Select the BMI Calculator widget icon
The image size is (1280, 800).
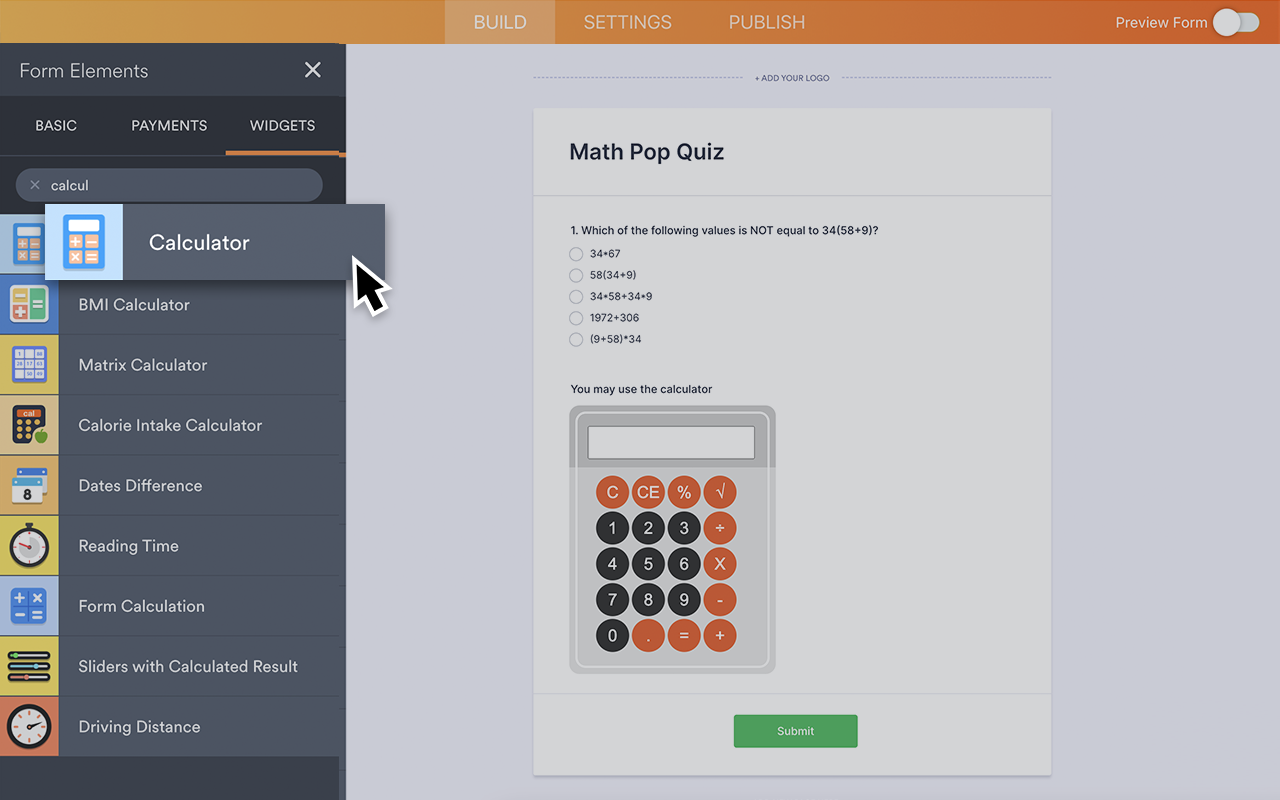point(29,304)
